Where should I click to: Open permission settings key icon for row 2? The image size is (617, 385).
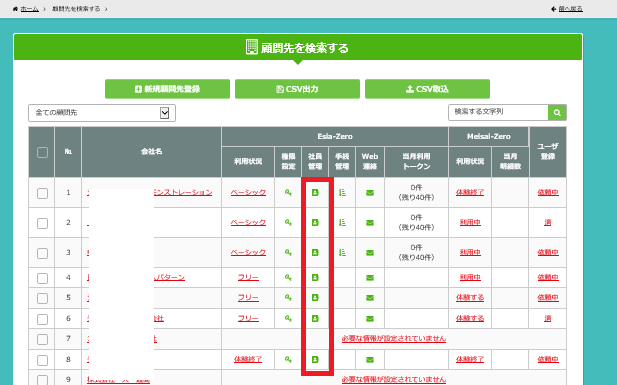click(288, 222)
